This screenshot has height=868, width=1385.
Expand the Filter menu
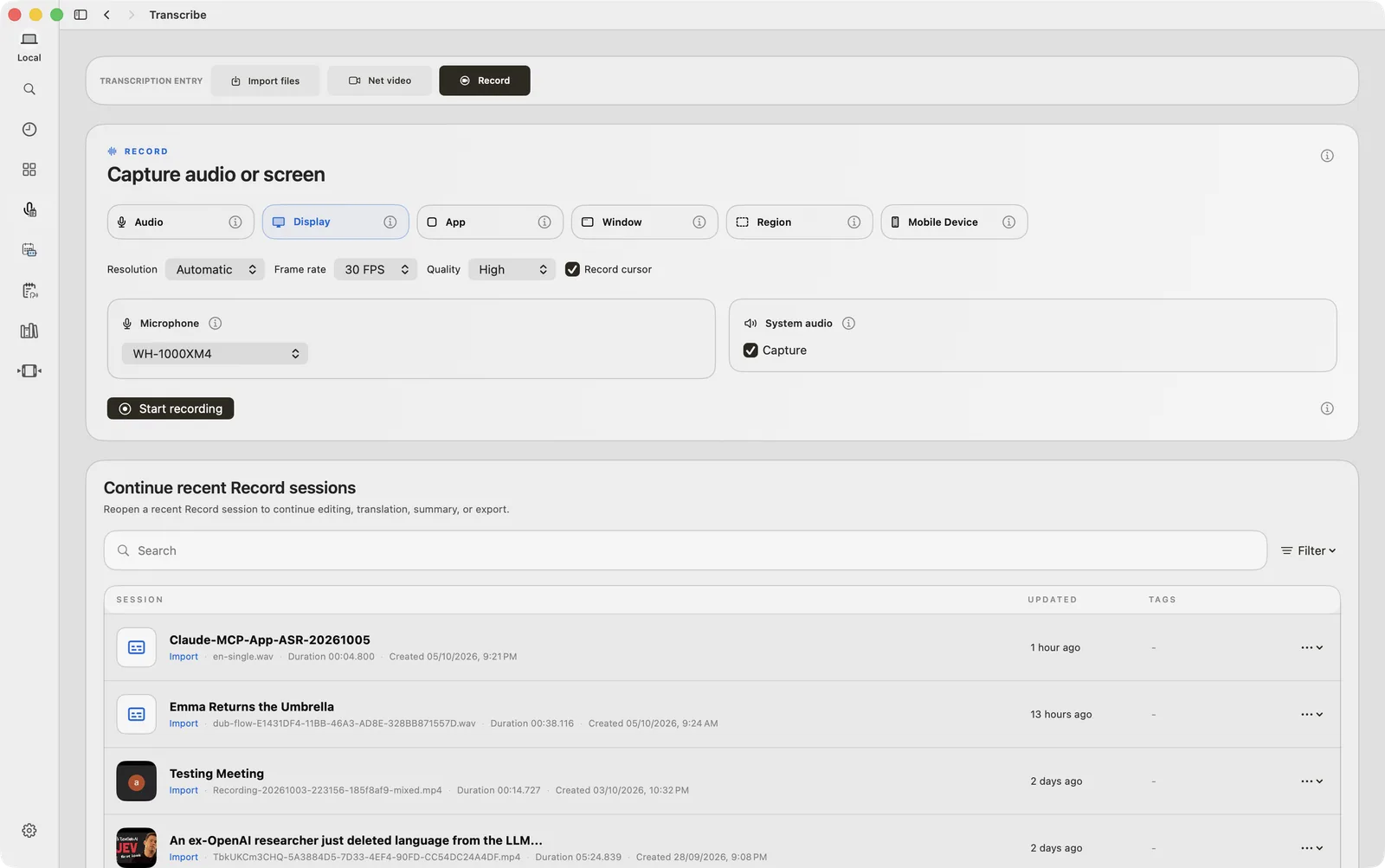(1309, 550)
